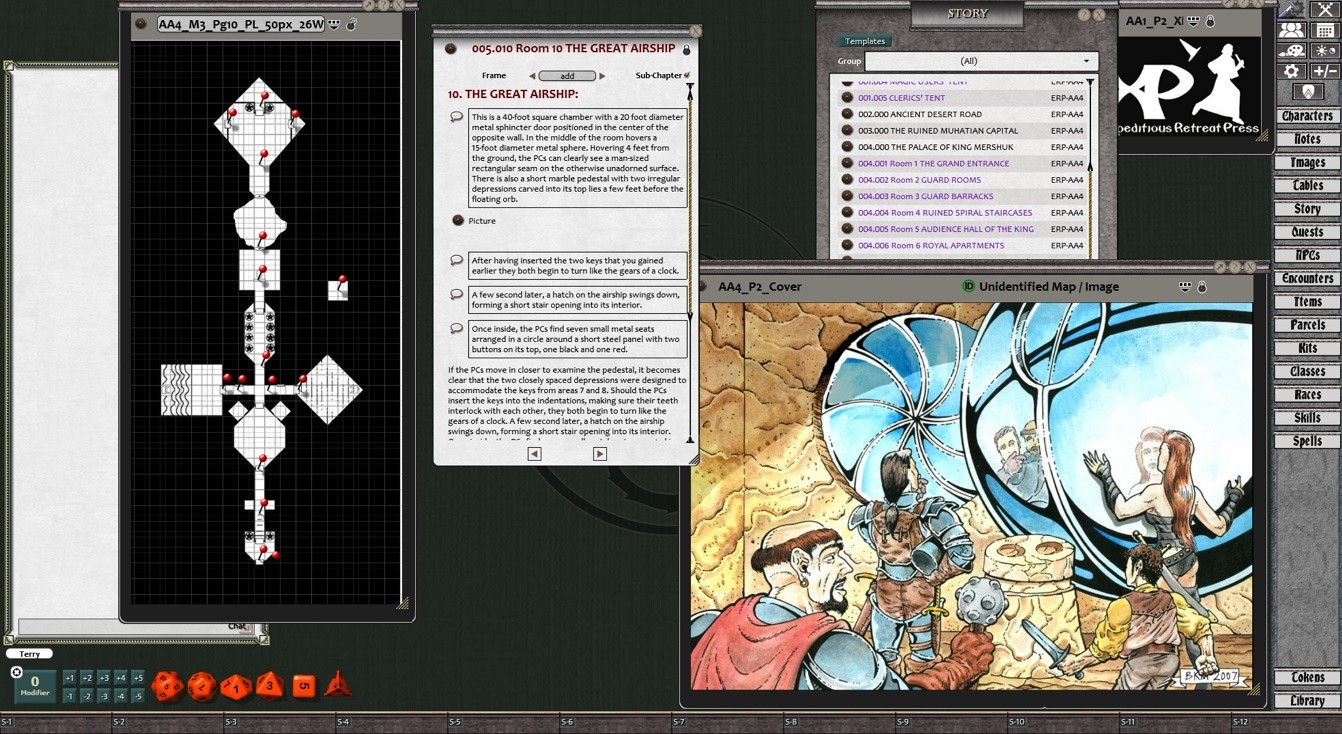
Task: Click the right arrow beside the Frame add cycler
Action: (602, 75)
